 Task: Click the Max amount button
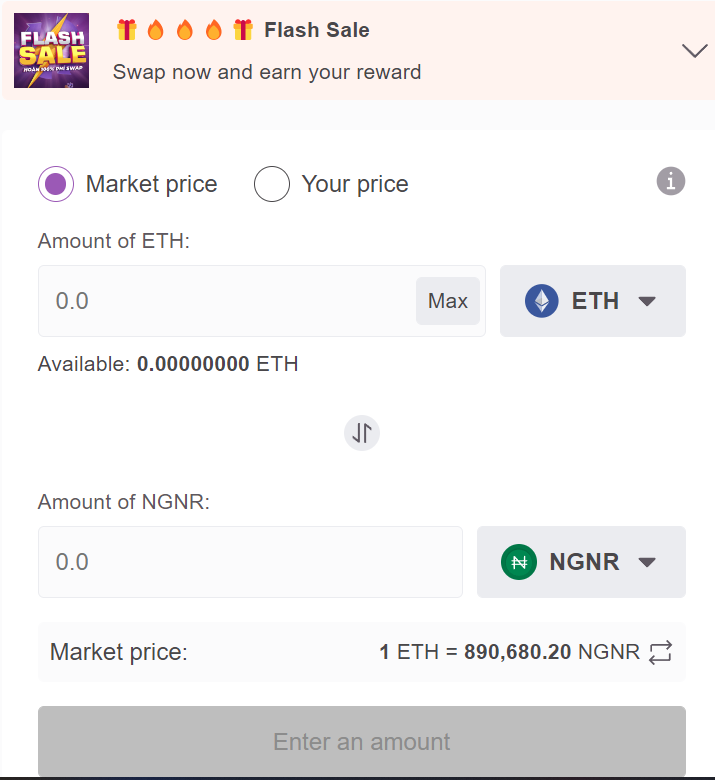pyautogui.click(x=448, y=301)
